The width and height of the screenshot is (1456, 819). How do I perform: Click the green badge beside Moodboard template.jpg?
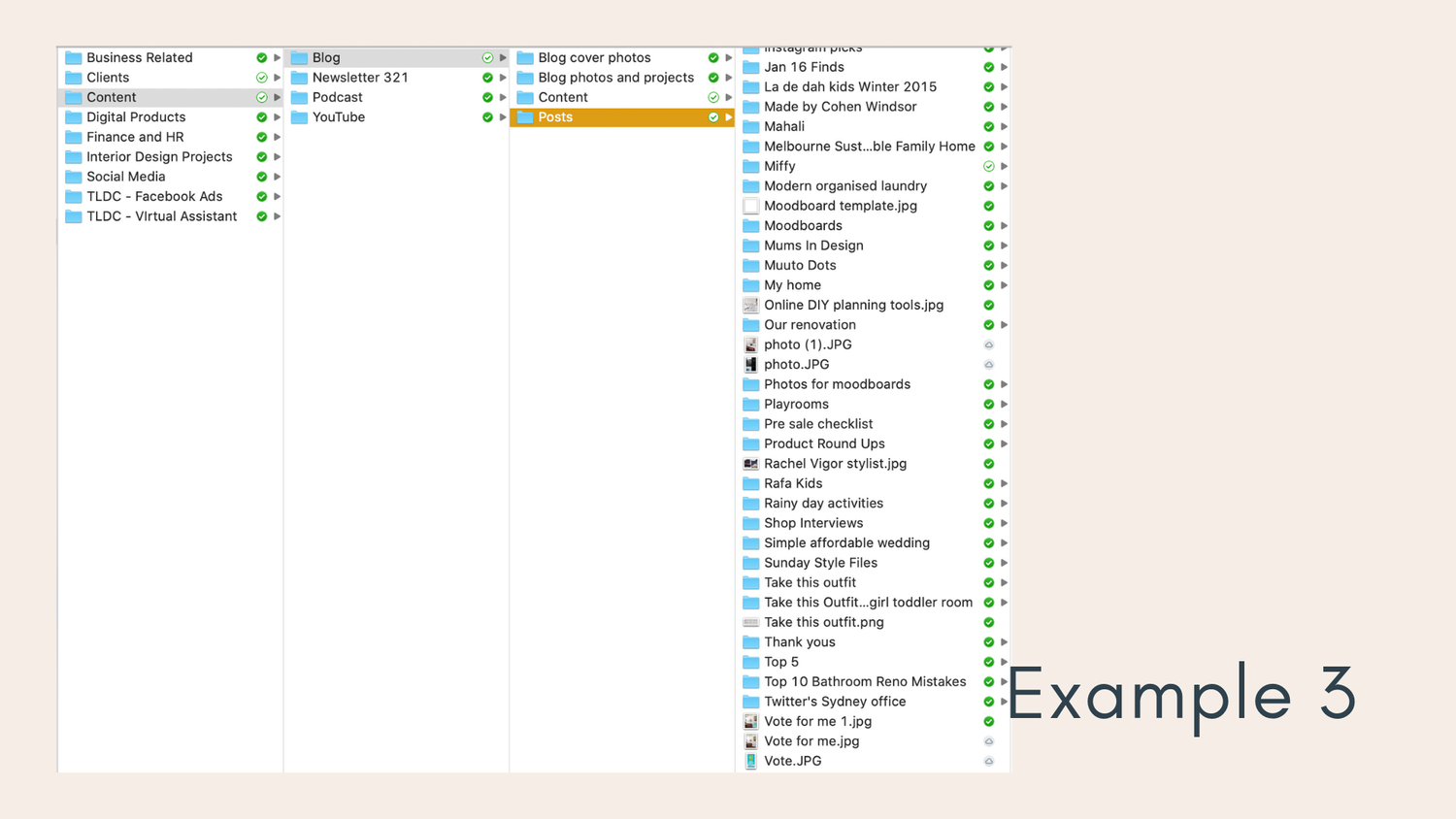point(988,206)
